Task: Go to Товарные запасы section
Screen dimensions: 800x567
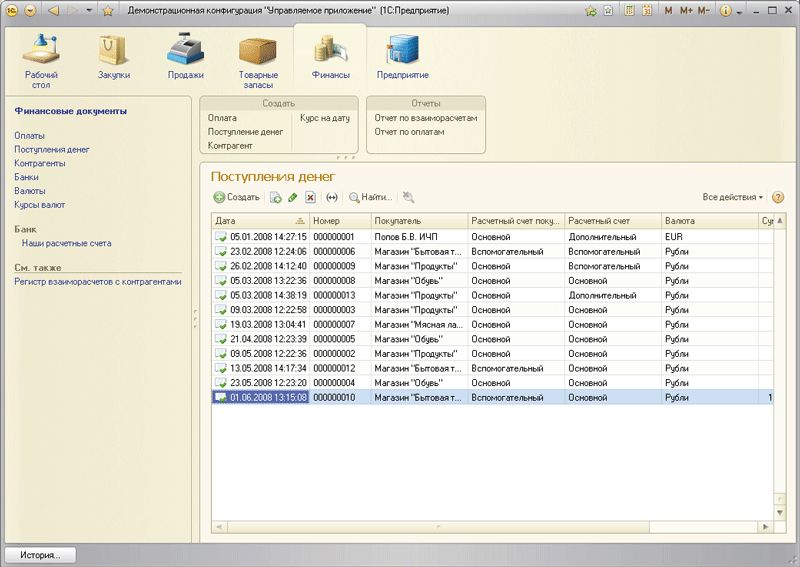Action: (x=258, y=59)
